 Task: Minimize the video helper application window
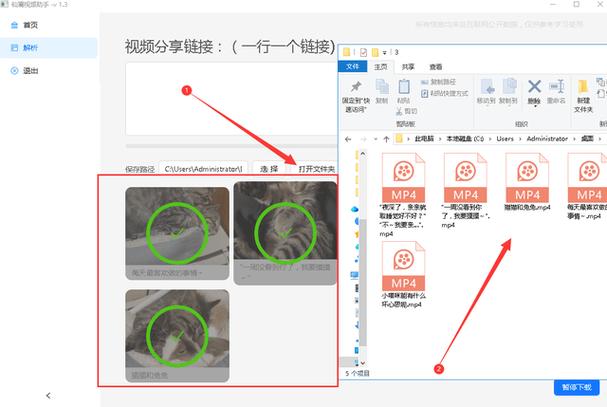[553, 4]
